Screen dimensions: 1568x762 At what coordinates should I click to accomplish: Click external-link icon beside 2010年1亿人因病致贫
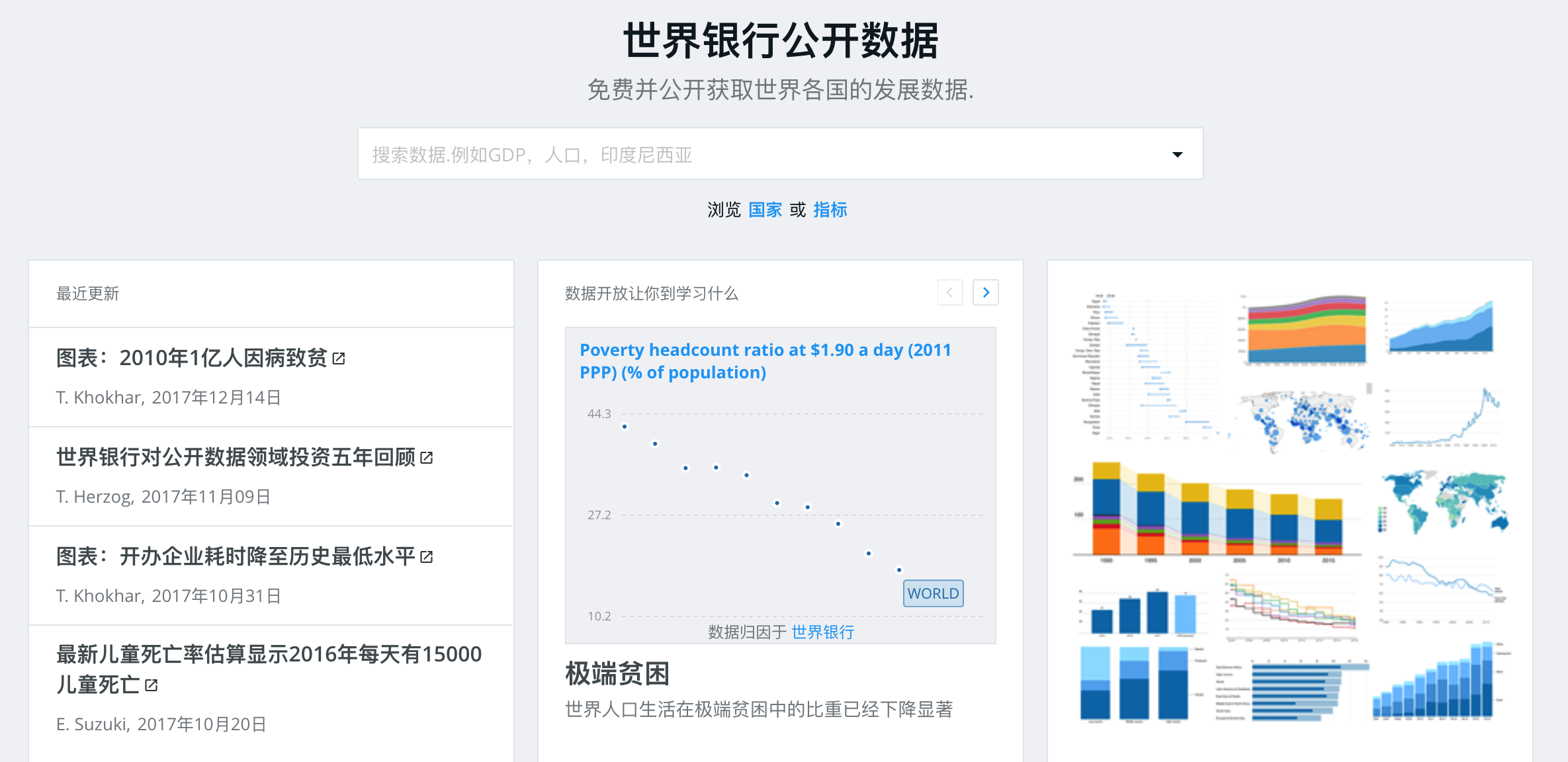(339, 359)
